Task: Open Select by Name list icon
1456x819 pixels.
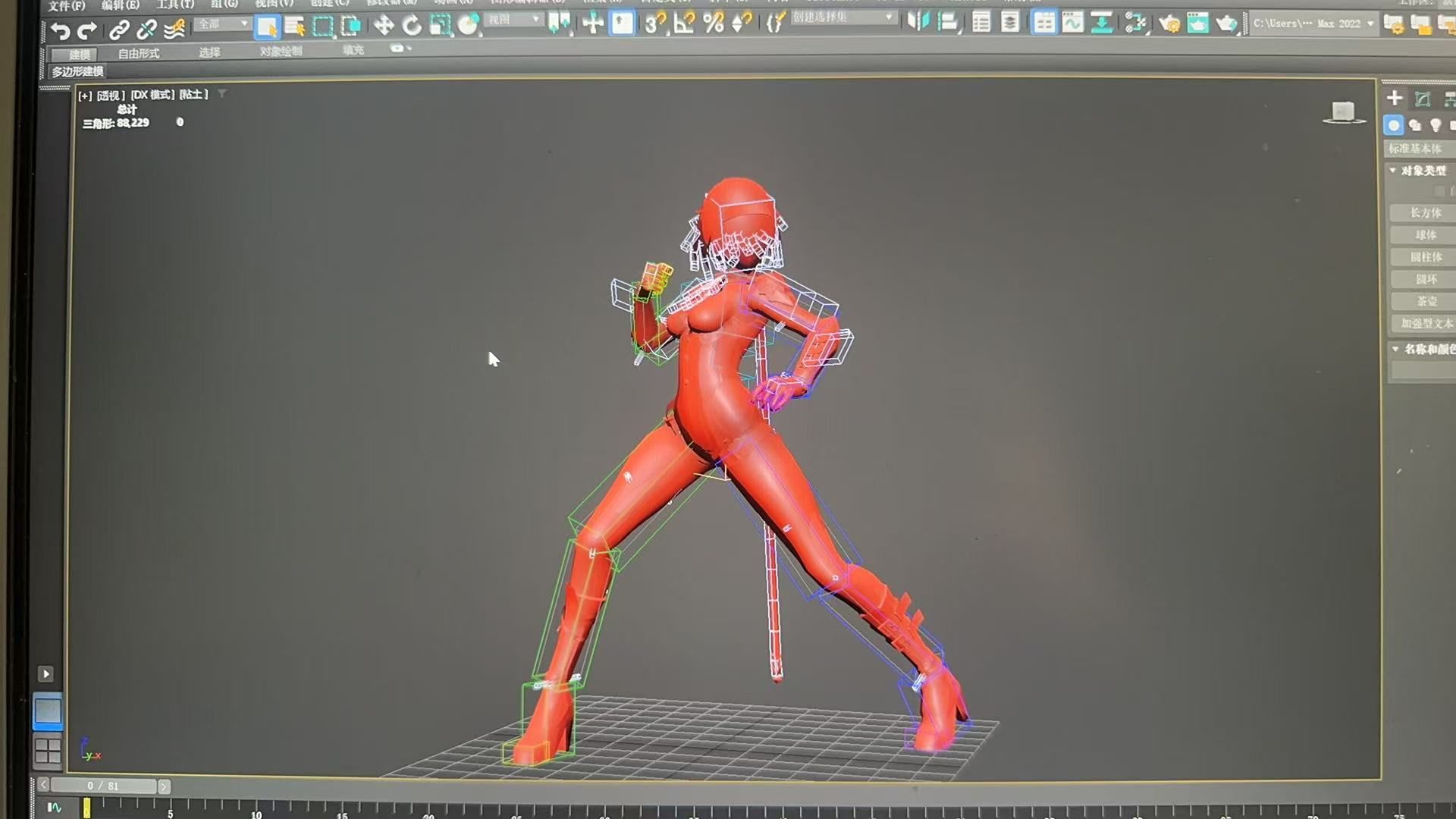Action: (295, 27)
